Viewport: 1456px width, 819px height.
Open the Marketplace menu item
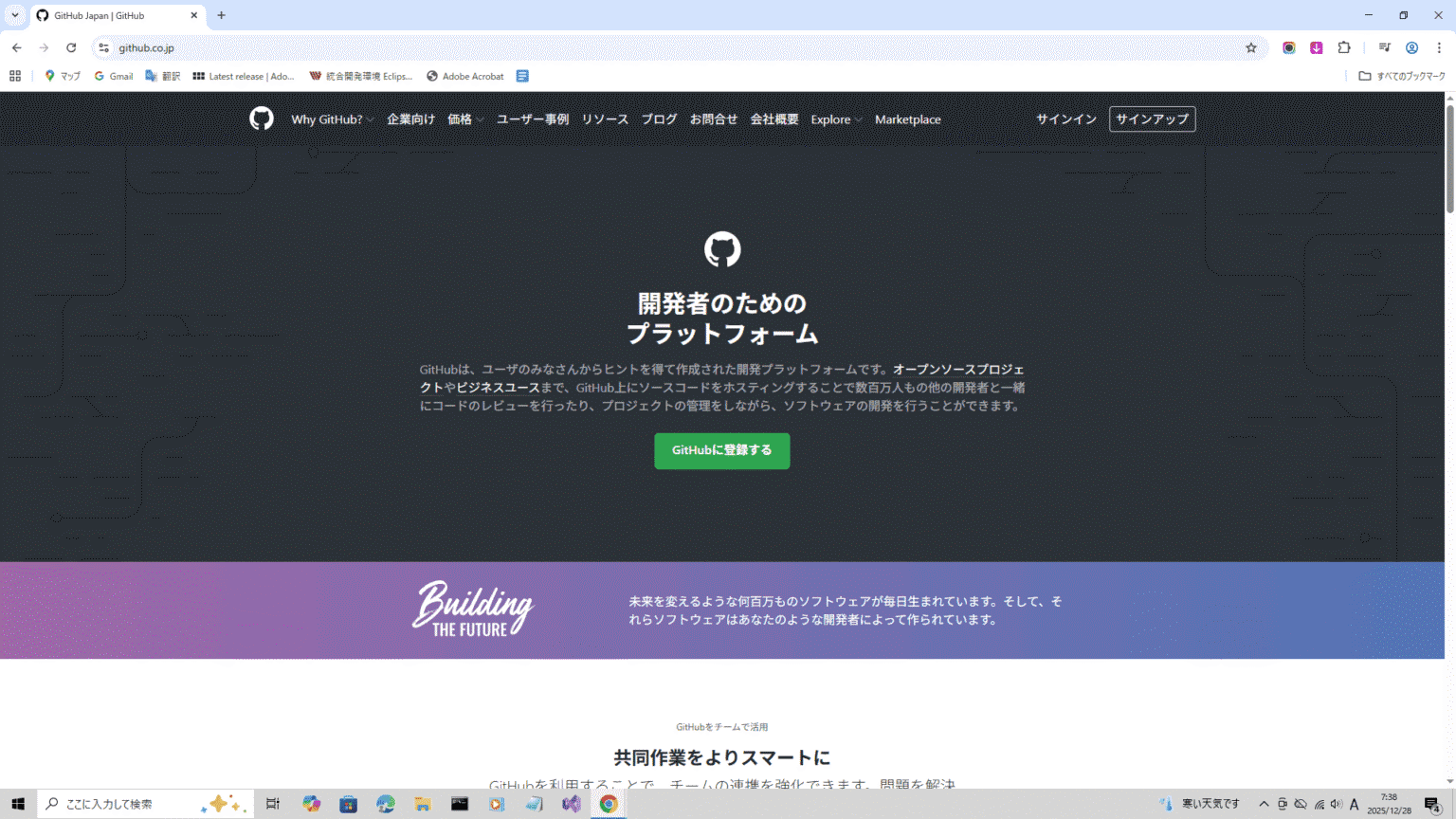907,118
